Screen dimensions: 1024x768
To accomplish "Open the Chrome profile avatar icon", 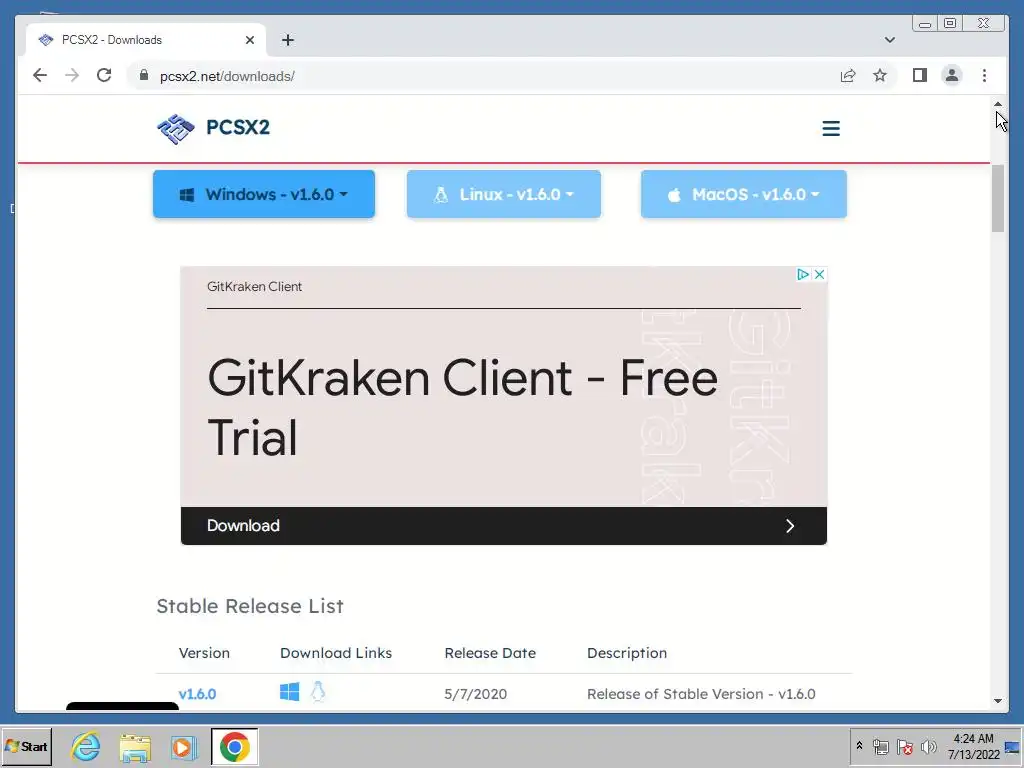I will pyautogui.click(x=952, y=76).
